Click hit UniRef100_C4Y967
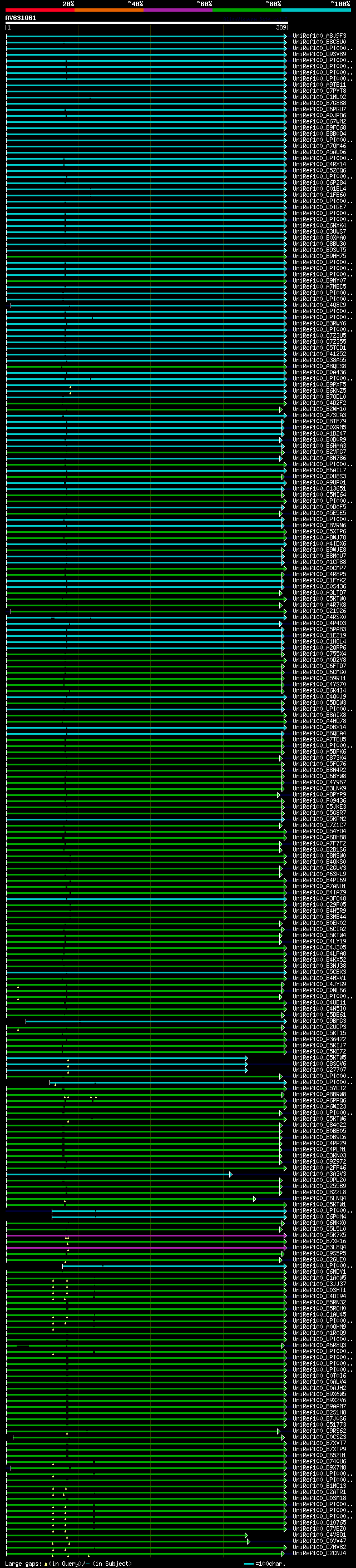The image size is (356, 1568). point(319,782)
